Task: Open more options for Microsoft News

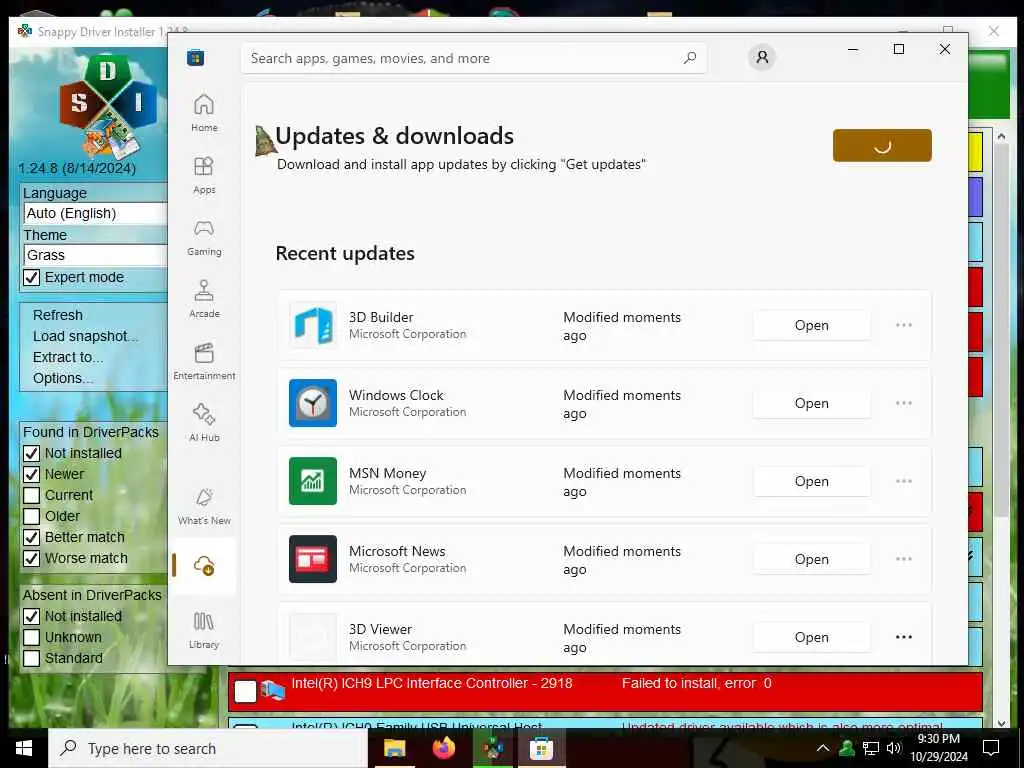Action: pos(904,559)
